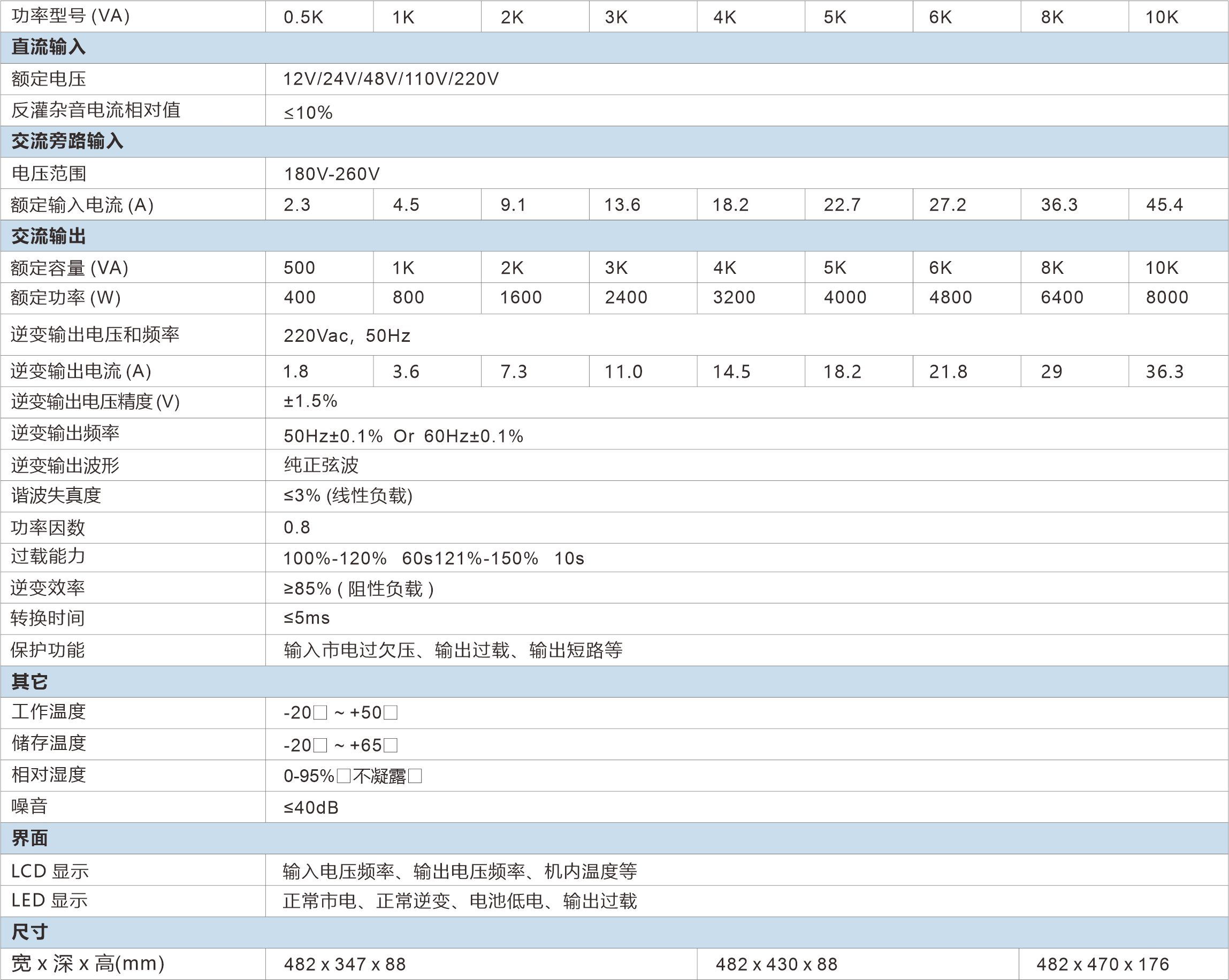
Task: Click rated voltage value 12V/24V/48V/110V/220V
Action: (x=391, y=79)
